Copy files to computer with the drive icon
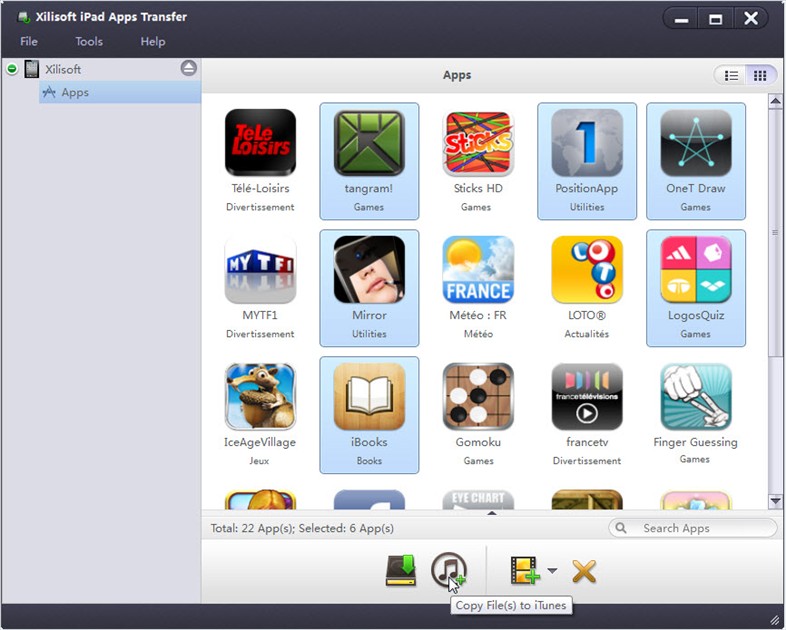 (x=401, y=570)
